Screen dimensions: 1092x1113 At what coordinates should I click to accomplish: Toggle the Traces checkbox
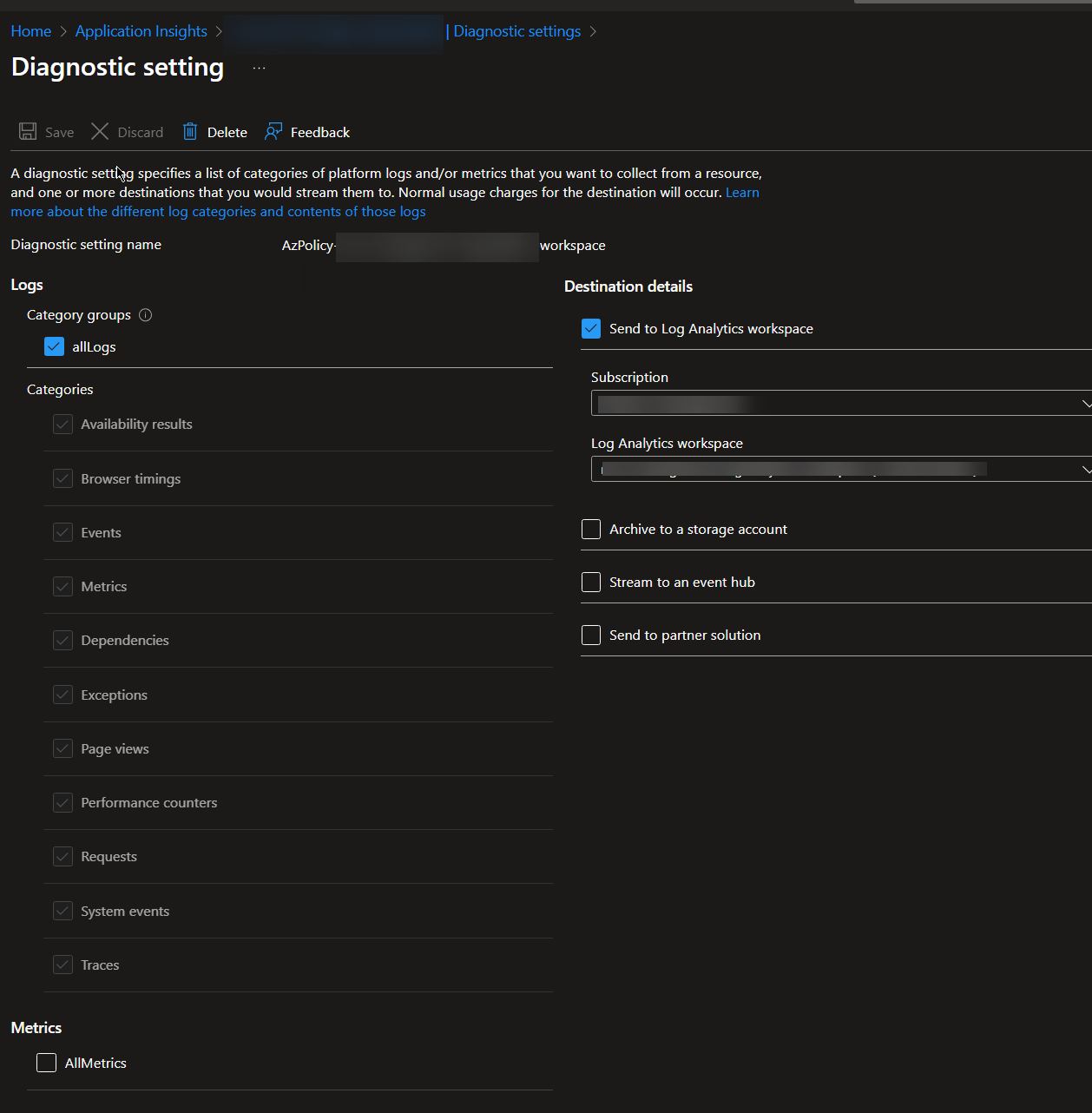(62, 965)
